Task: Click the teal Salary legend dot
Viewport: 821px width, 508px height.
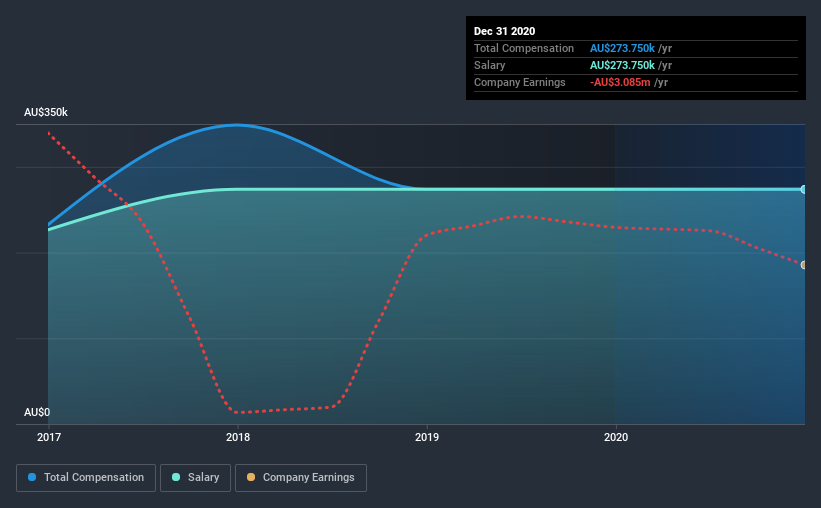Action: pyautogui.click(x=176, y=477)
